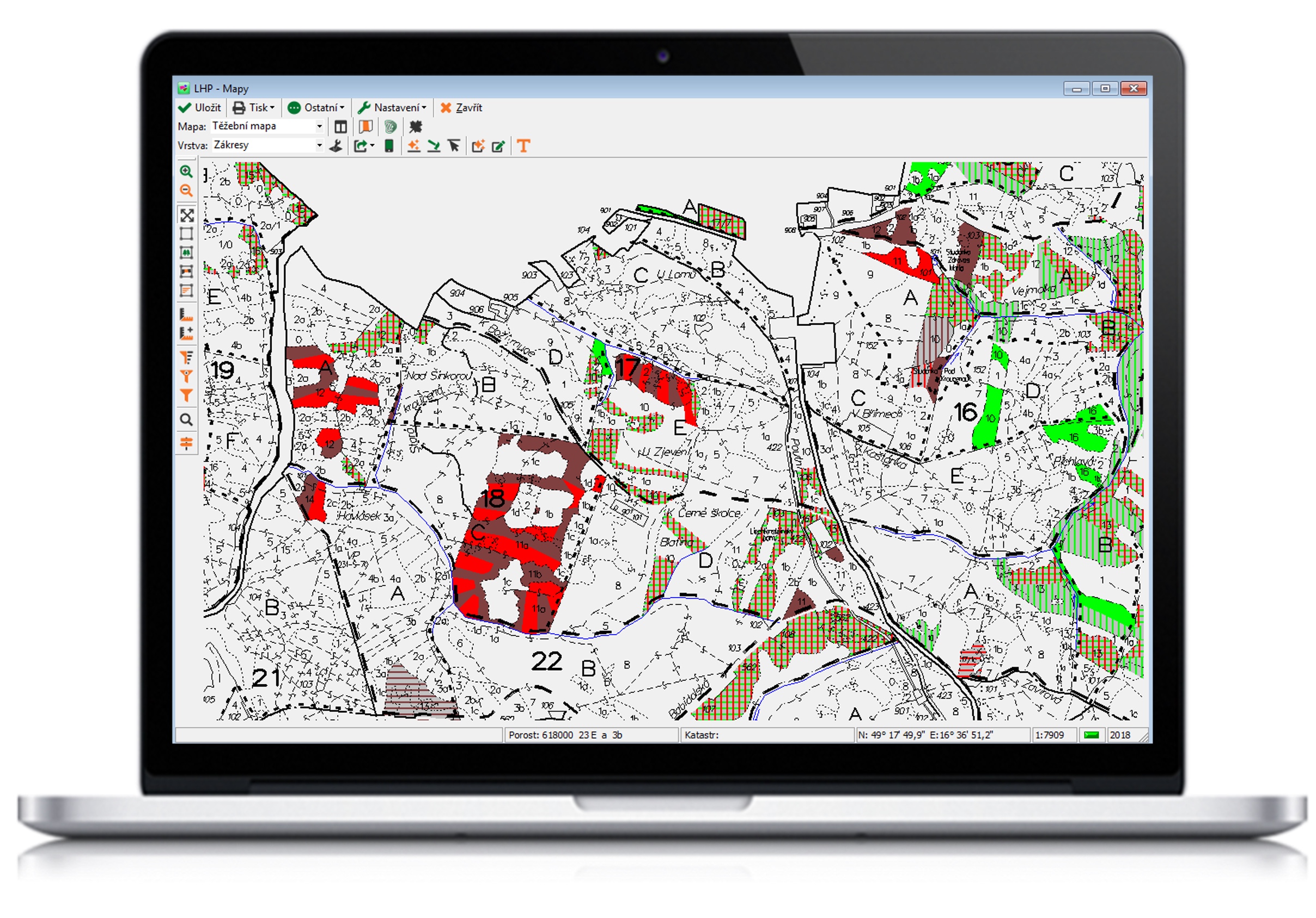Open the export arrow dropdown
Image resolution: width=1316 pixels, height=918 pixels.
click(x=363, y=145)
